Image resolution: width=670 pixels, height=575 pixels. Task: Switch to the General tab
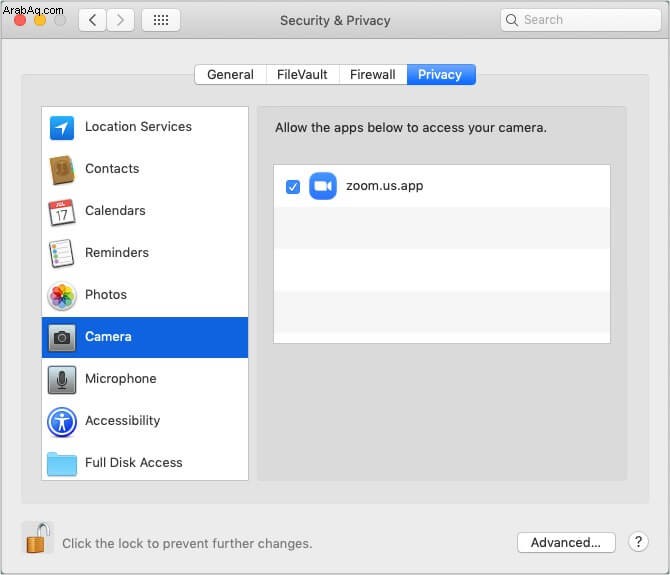(230, 75)
